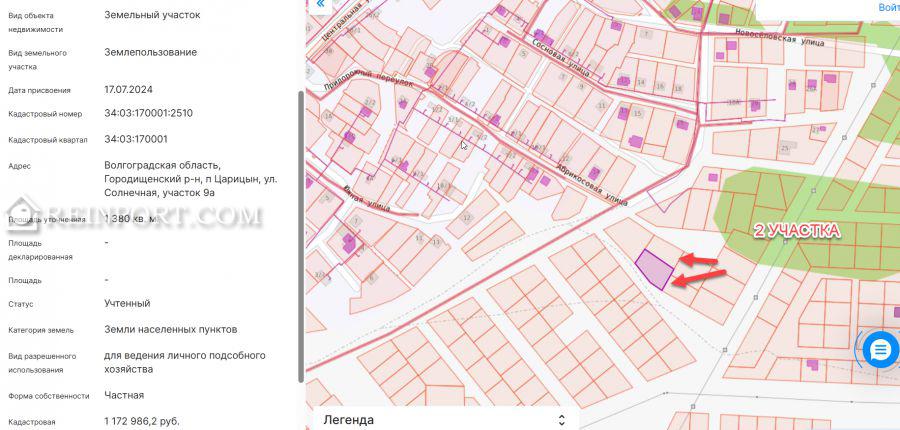Viewport: 900px width, 430px height.
Task: Click the Войти login link
Action: (x=888, y=7)
